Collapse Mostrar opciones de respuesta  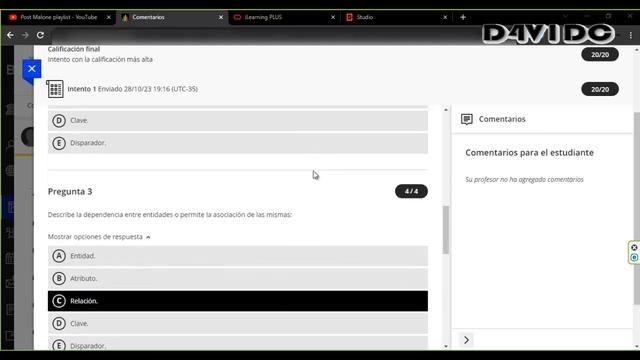[x=99, y=237]
